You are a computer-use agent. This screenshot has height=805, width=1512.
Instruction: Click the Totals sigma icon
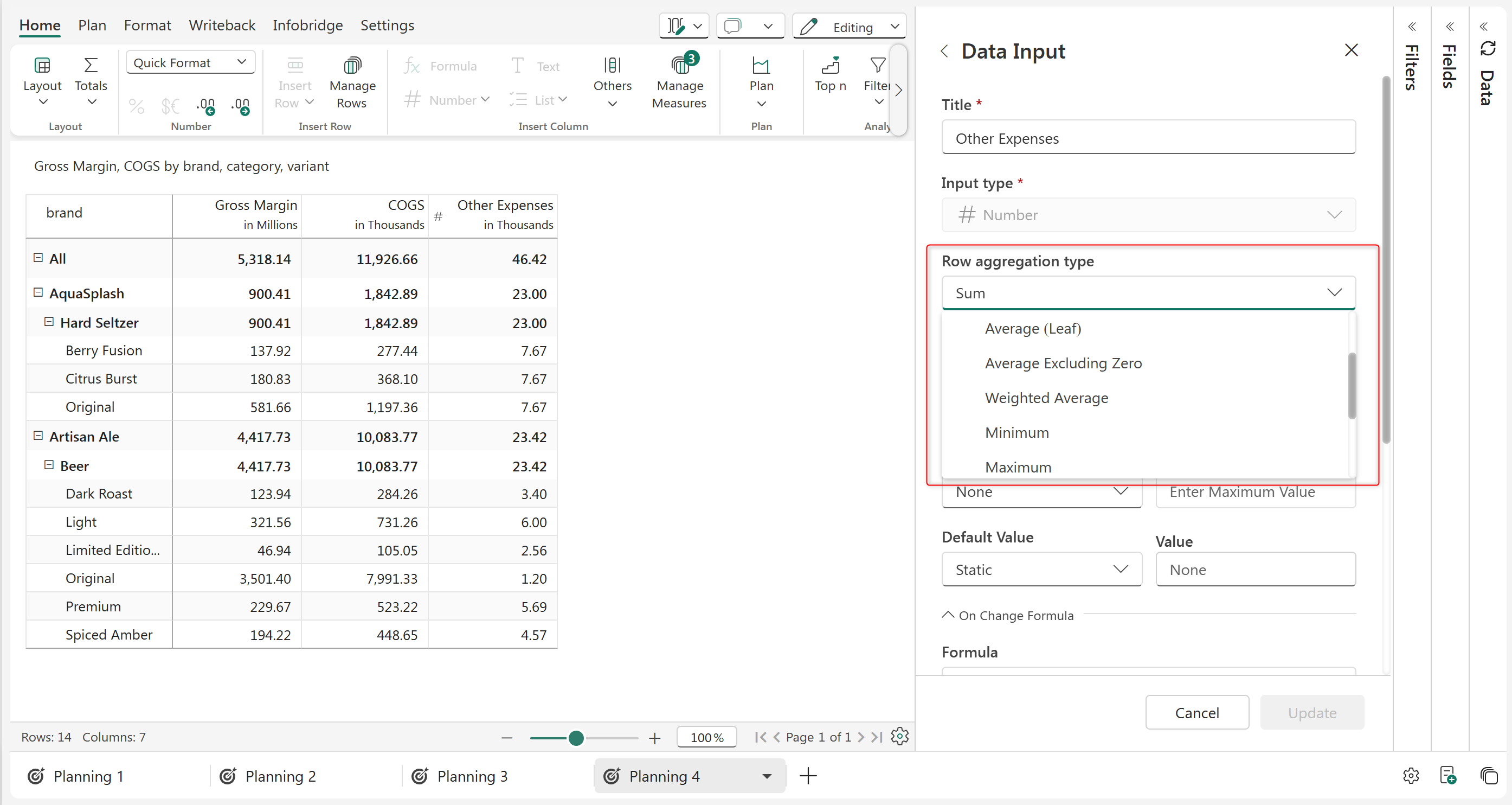[x=91, y=65]
